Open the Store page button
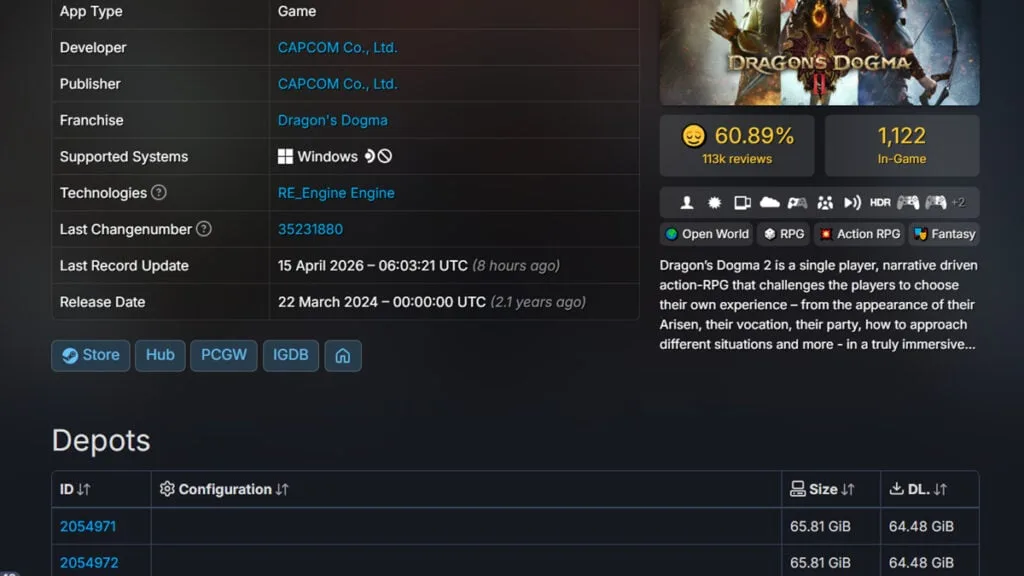 pyautogui.click(x=90, y=355)
